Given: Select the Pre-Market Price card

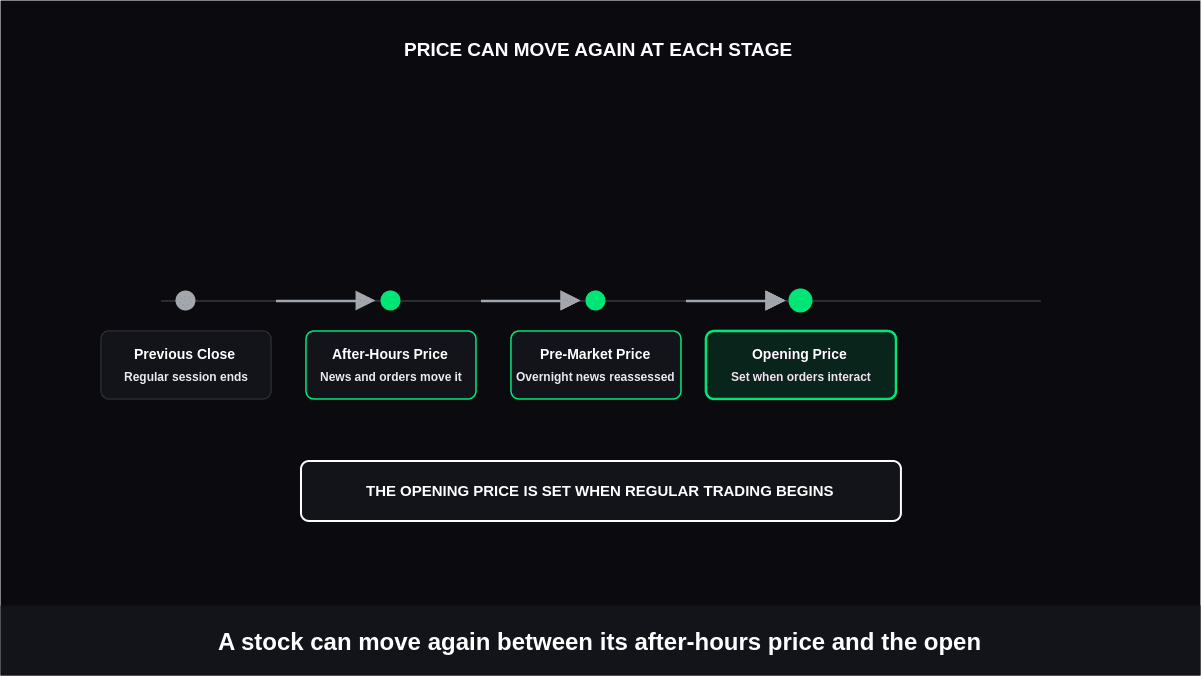Looking at the screenshot, I should (x=596, y=365).
